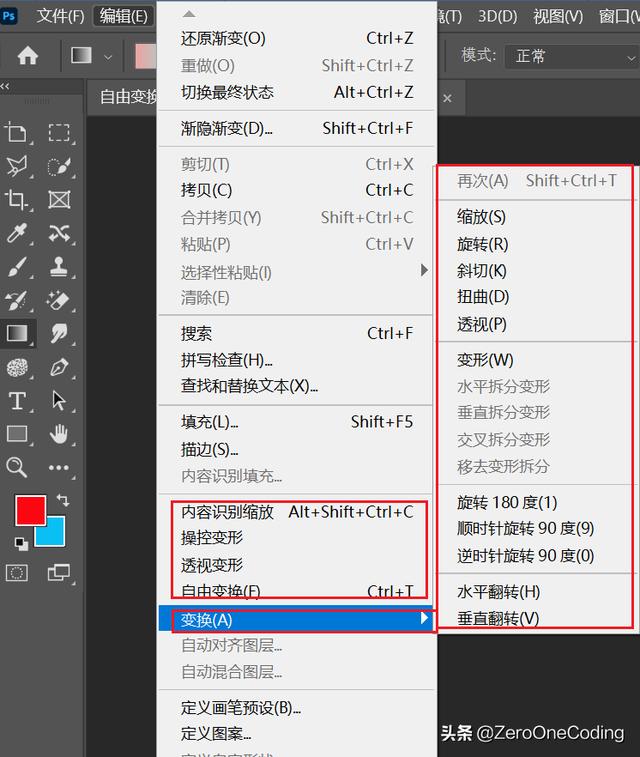Click 旋转 180 度(1) submenu entry
640x757 pixels.
507,502
